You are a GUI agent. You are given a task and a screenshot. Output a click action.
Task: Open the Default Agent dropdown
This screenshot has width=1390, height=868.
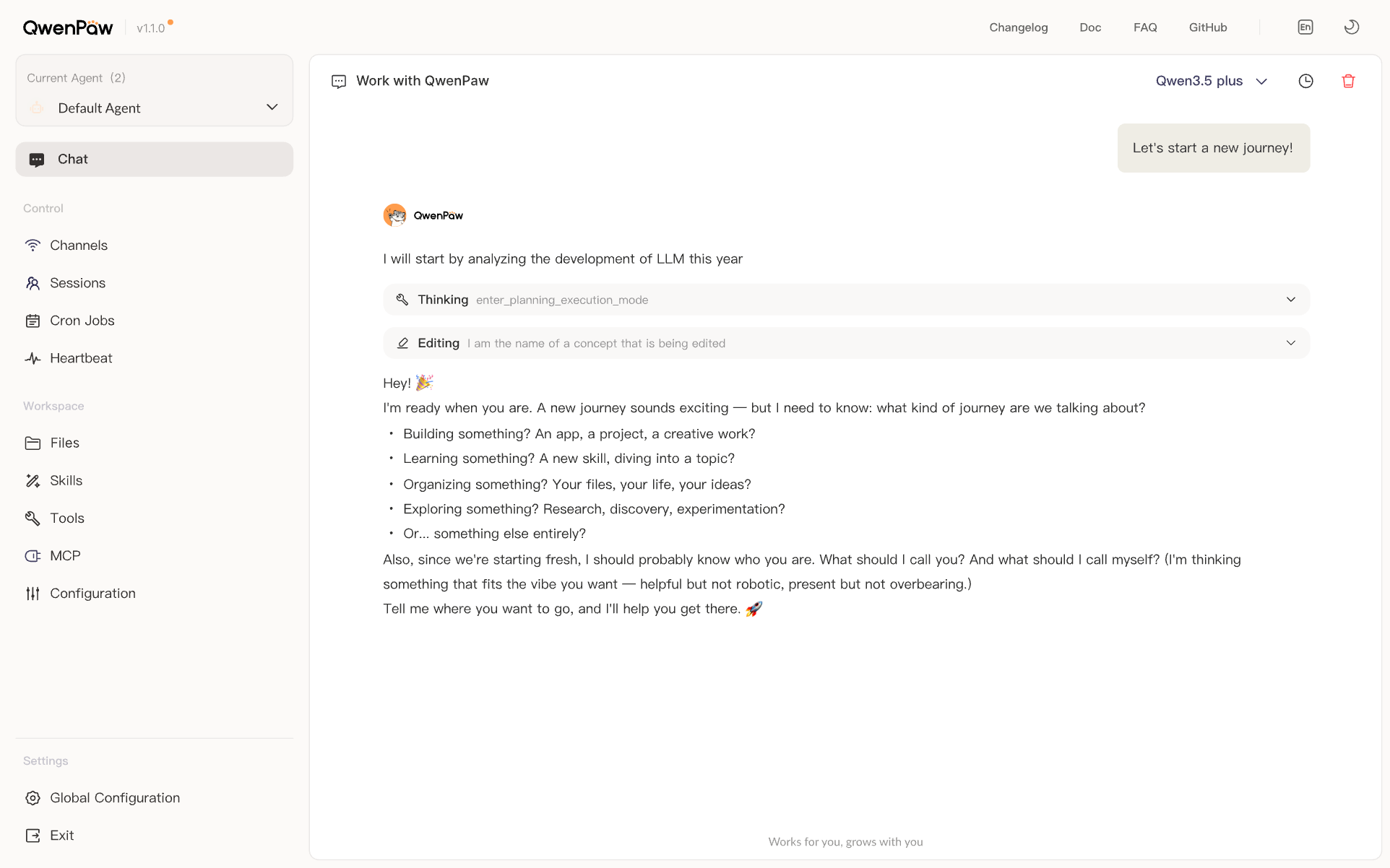[154, 108]
